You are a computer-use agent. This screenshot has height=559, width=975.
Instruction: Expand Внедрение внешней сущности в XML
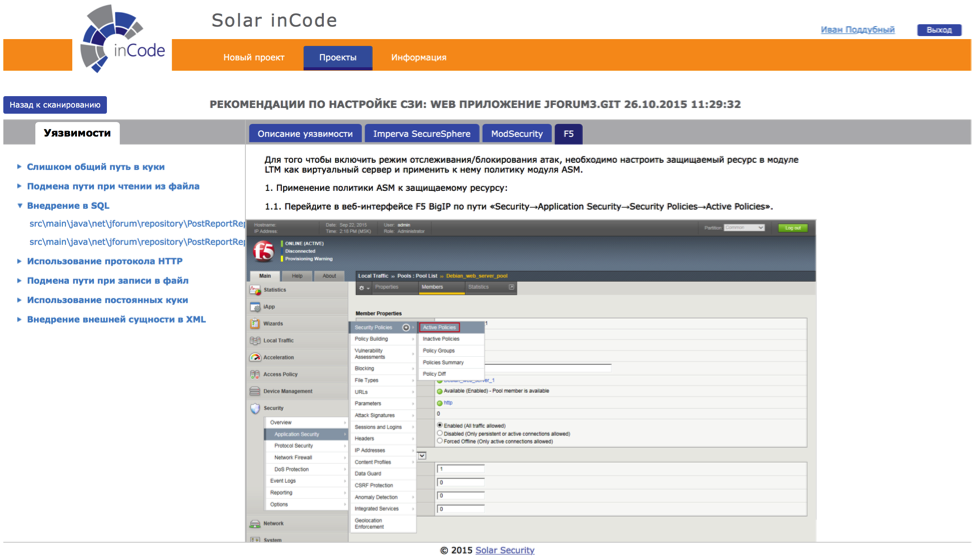pos(116,319)
